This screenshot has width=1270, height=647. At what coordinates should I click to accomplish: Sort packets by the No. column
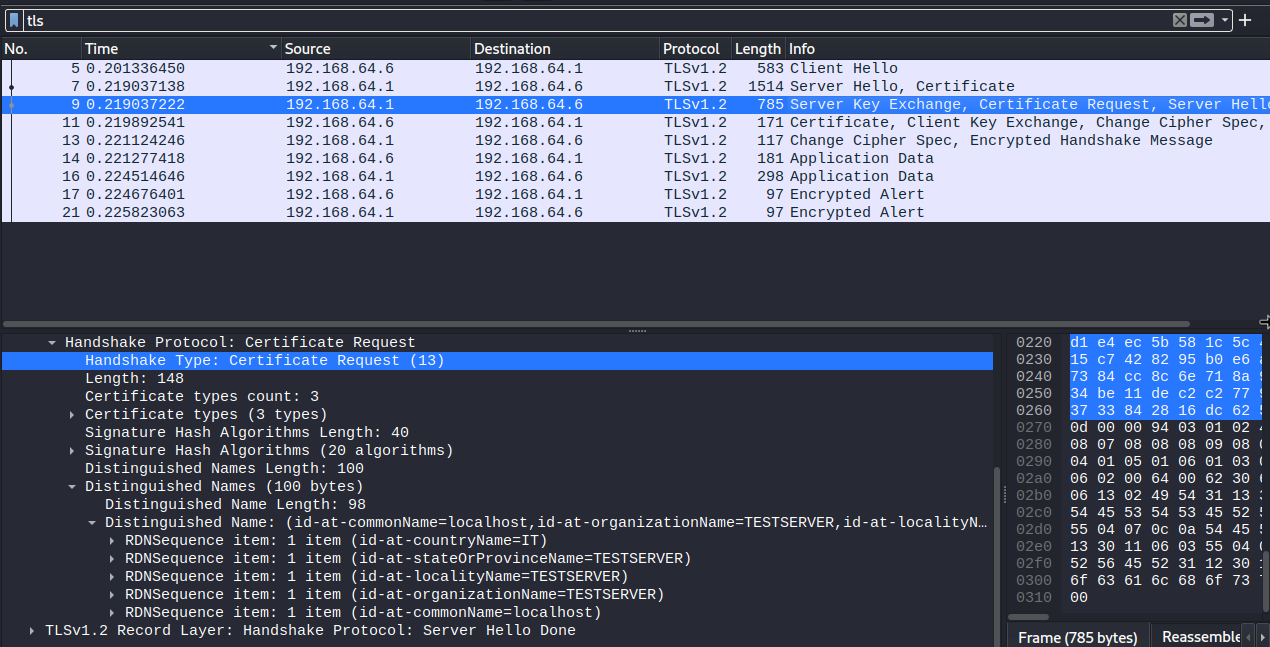(x=41, y=48)
